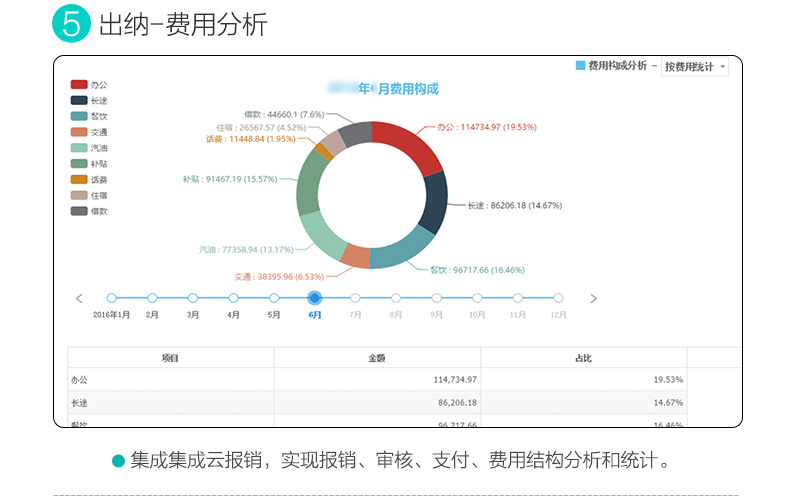Select 3月 on the timeline
Viewport: 790px width, 501px height.
coord(193,298)
